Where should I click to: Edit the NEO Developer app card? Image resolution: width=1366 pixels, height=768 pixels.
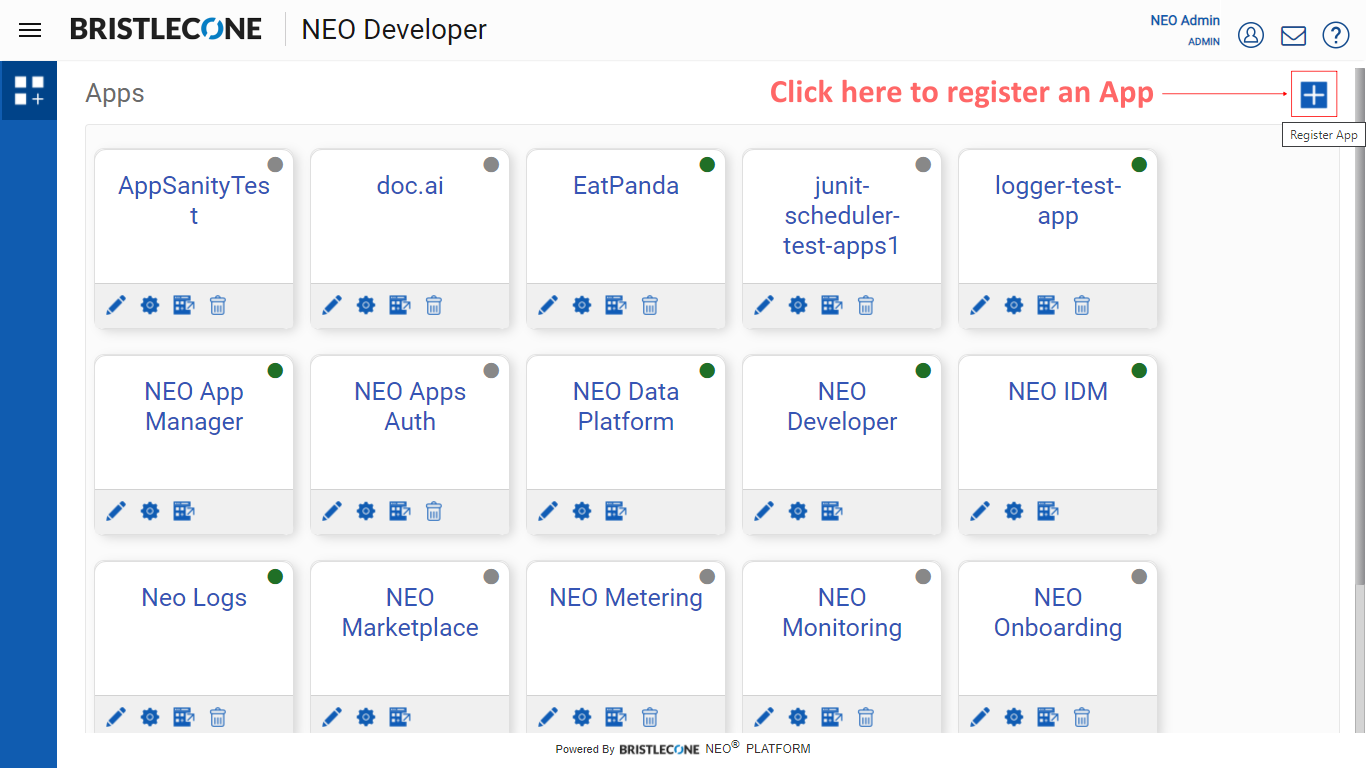[764, 511]
